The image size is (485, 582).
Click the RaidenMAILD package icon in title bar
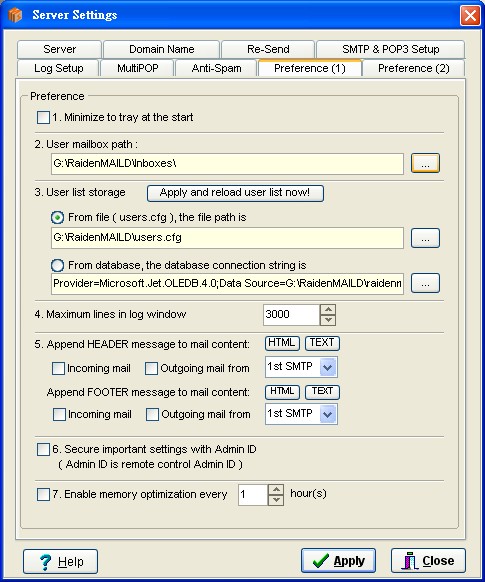(15, 15)
